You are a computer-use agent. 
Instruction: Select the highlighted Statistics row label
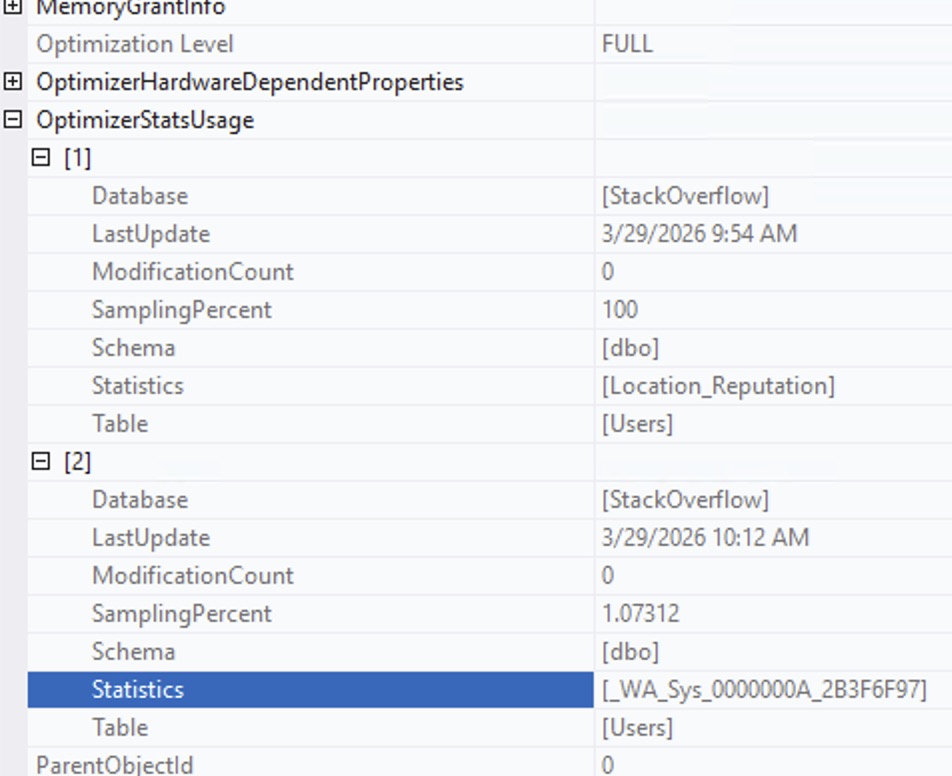point(137,690)
